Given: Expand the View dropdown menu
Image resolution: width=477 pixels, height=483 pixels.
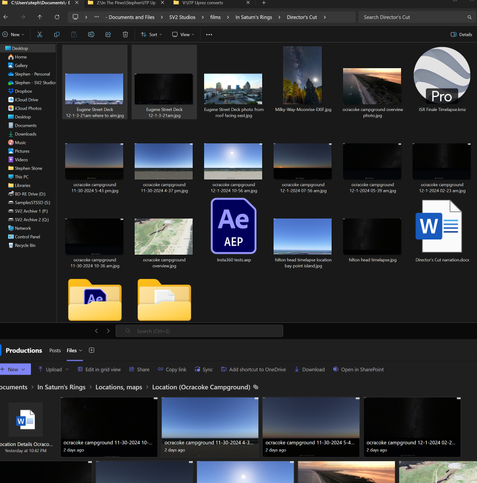Looking at the screenshot, I should tap(182, 34).
